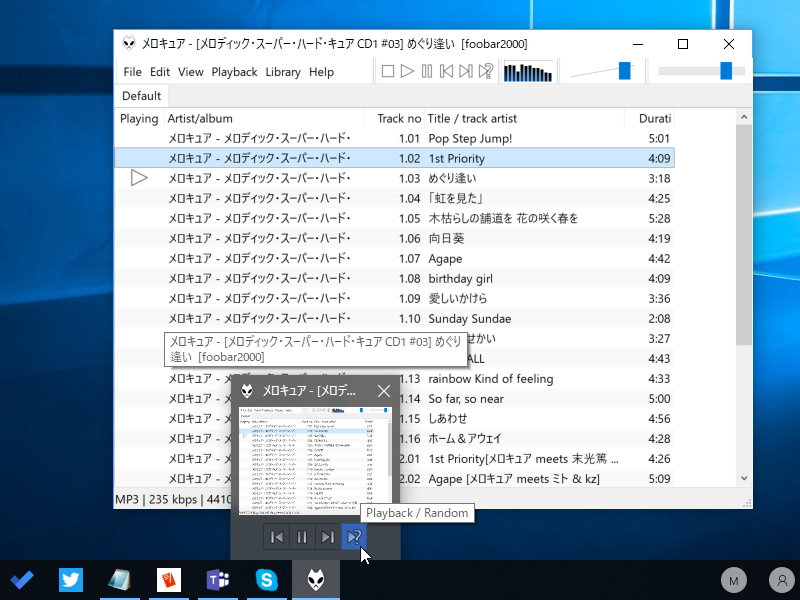Image resolution: width=800 pixels, height=600 pixels.
Task: Click the spectrum visualizer display
Action: [528, 71]
